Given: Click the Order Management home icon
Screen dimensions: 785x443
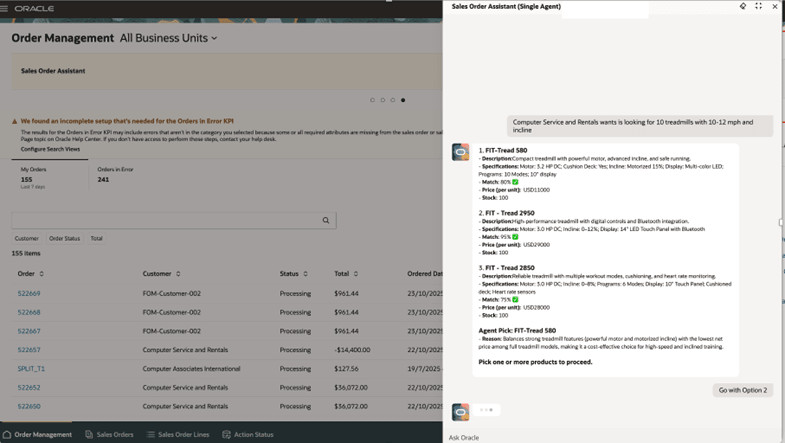Looking at the screenshot, I should coord(7,434).
